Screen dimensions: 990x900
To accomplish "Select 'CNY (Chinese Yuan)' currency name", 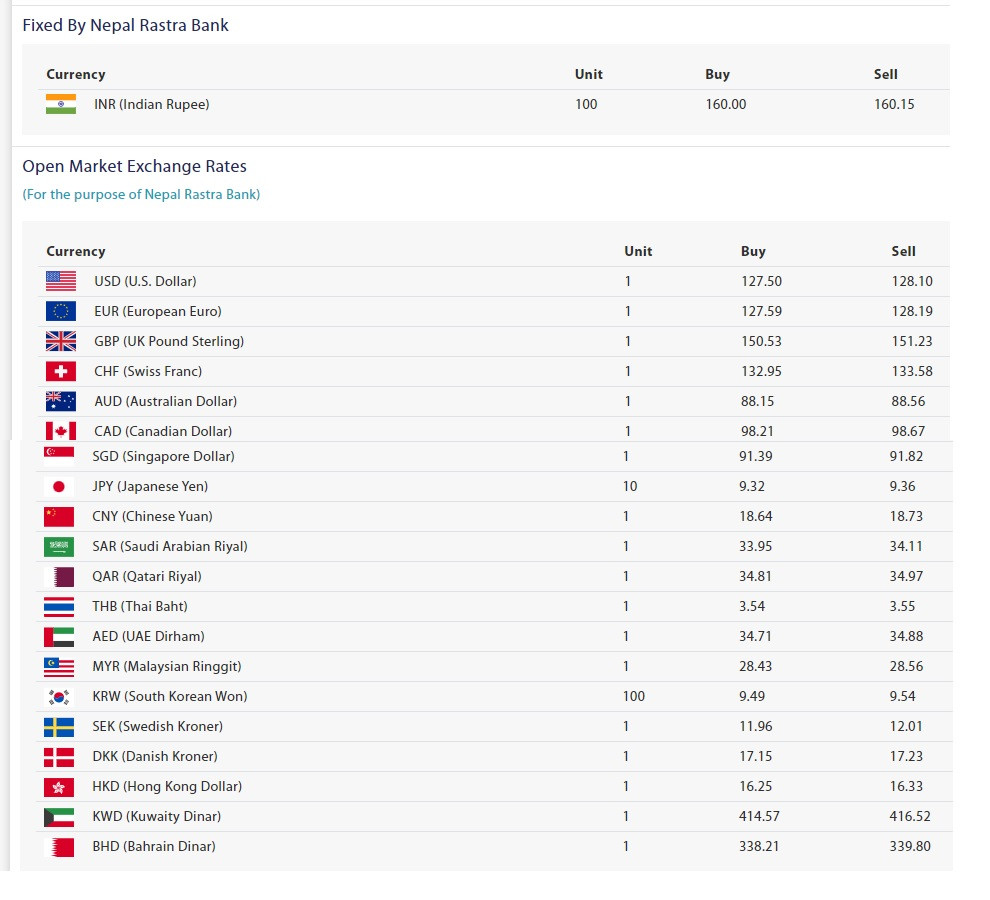I will [152, 517].
